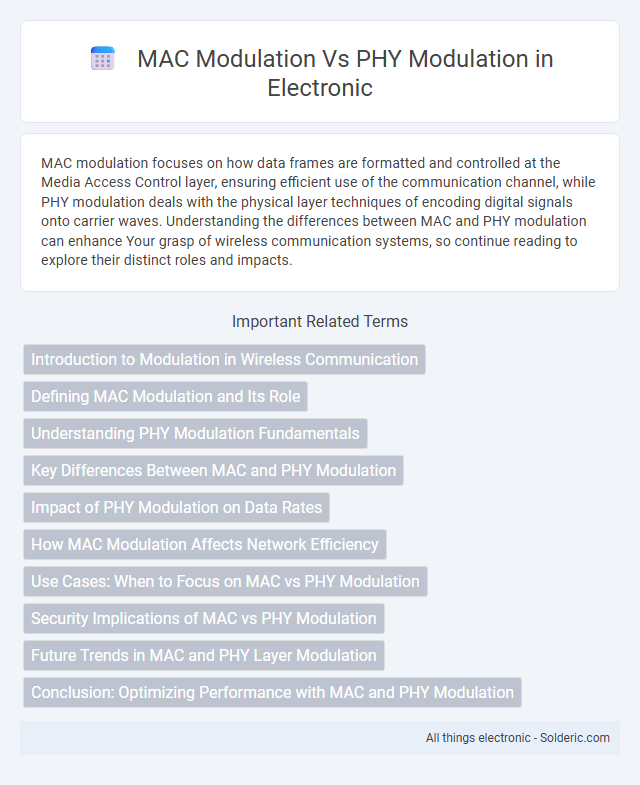Click Key Differences Between MAC and PHY Modulation

(213, 471)
